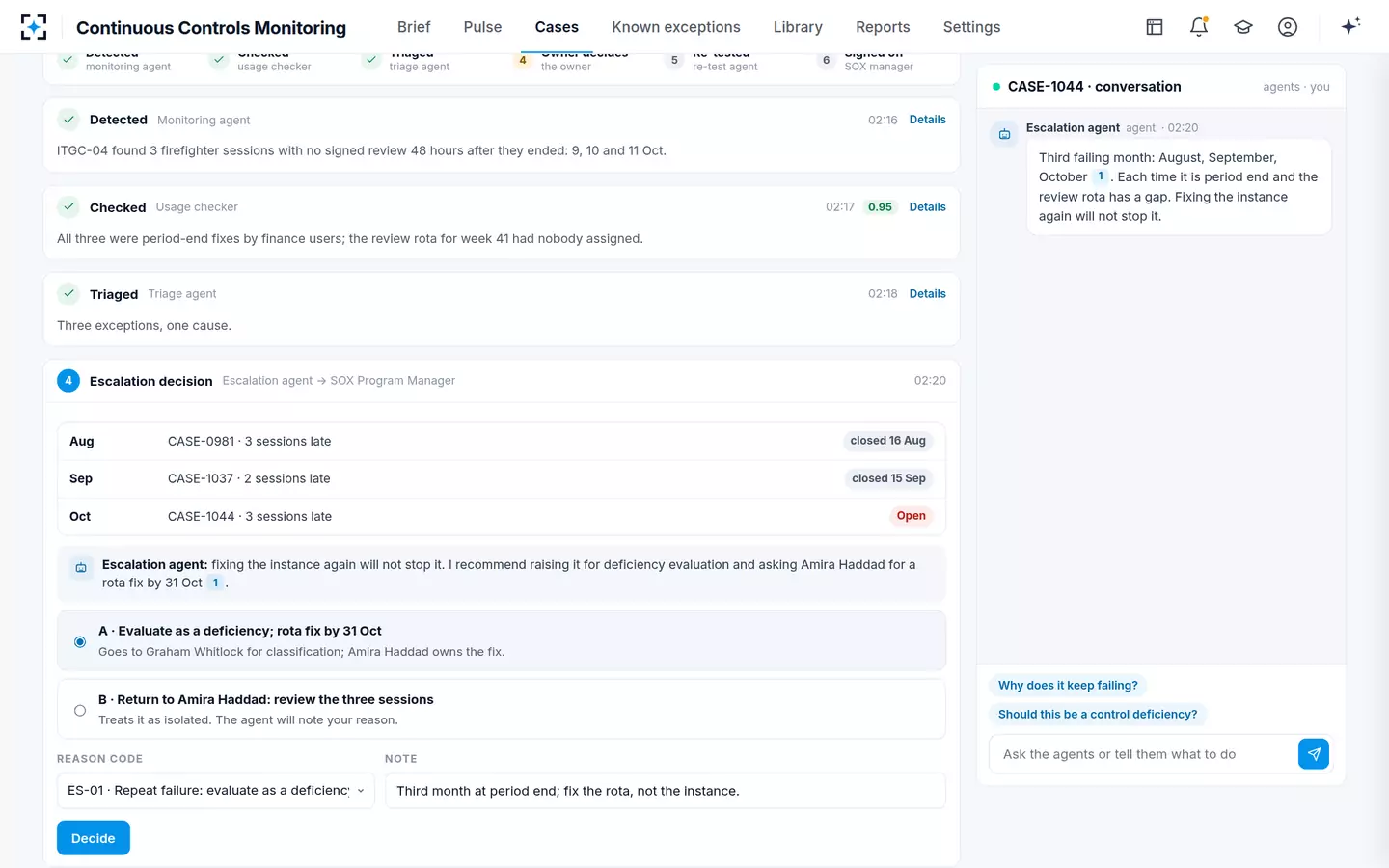The height and width of the screenshot is (868, 1389).
Task: Click the check icon beside Triaged
Action: (x=68, y=294)
